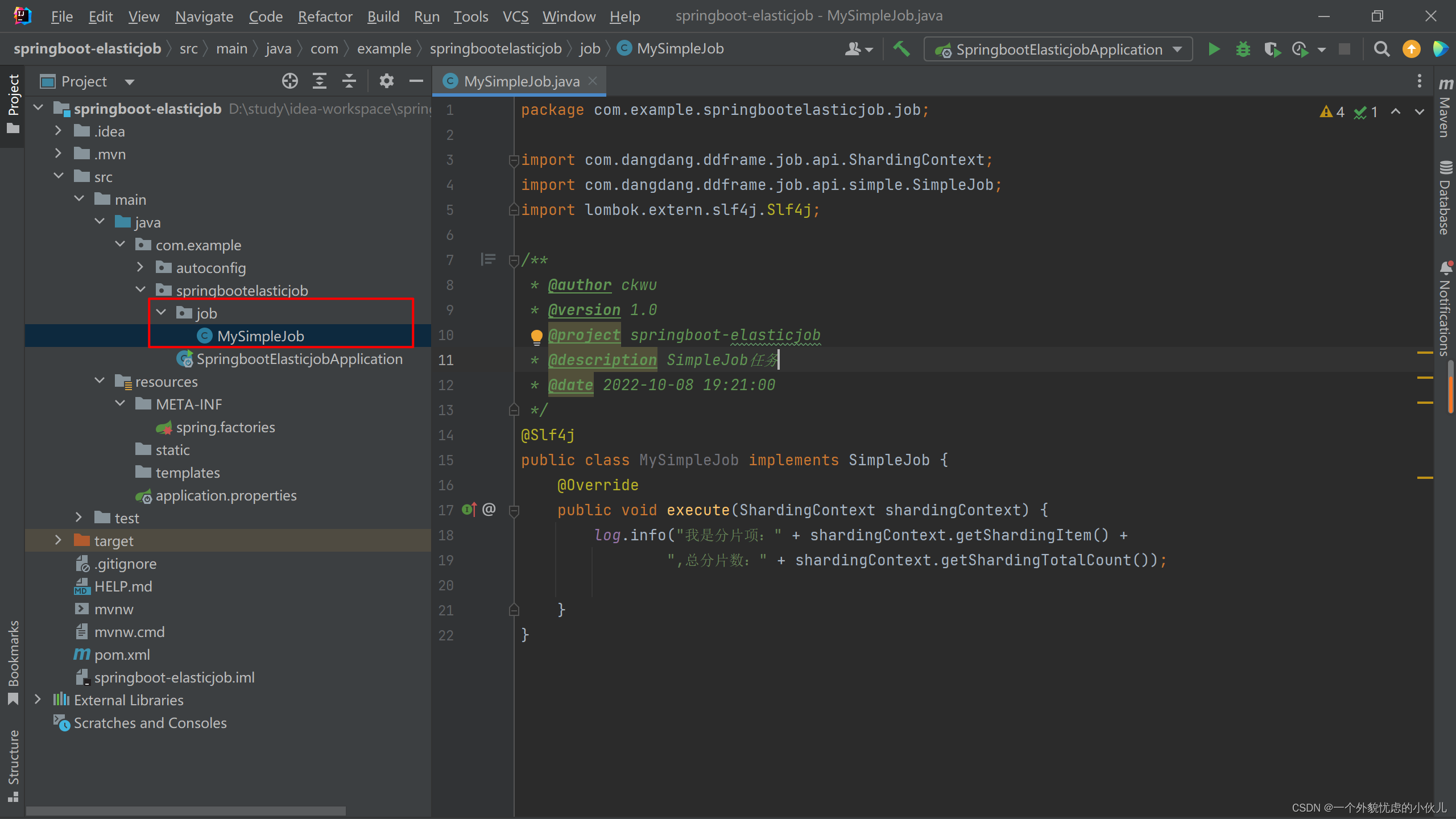Select the MySimpleJob.java editor tab
The width and height of the screenshot is (1456, 819).
pyautogui.click(x=519, y=81)
